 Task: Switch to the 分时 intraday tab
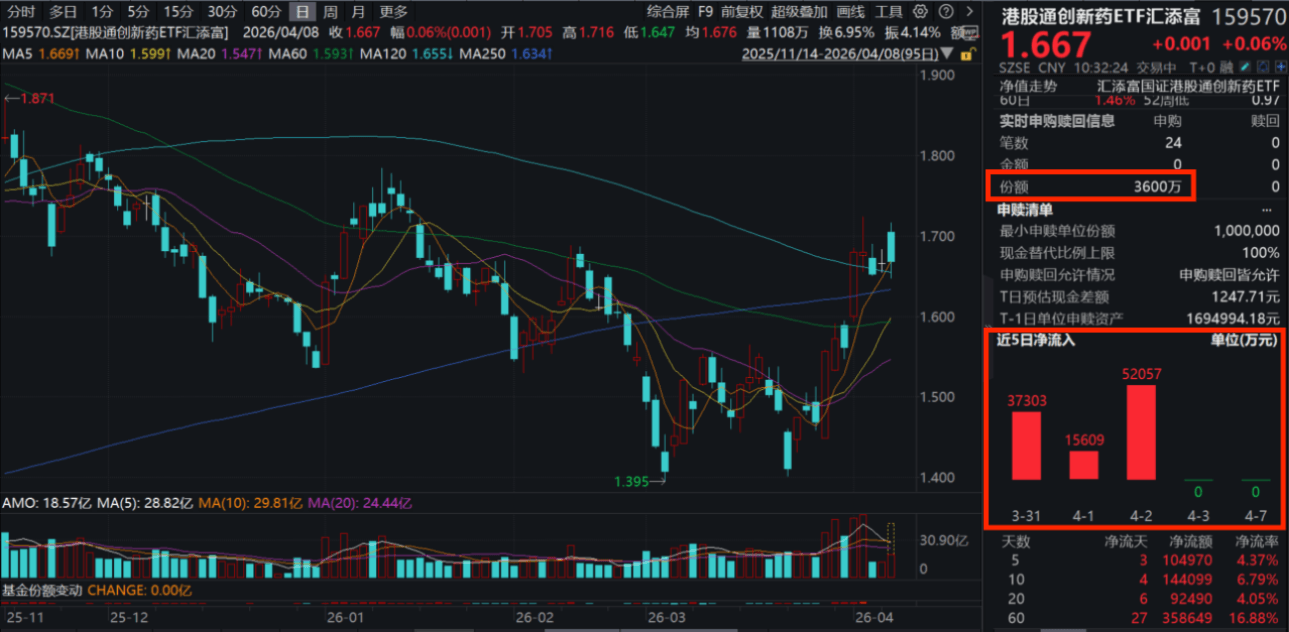pos(20,12)
